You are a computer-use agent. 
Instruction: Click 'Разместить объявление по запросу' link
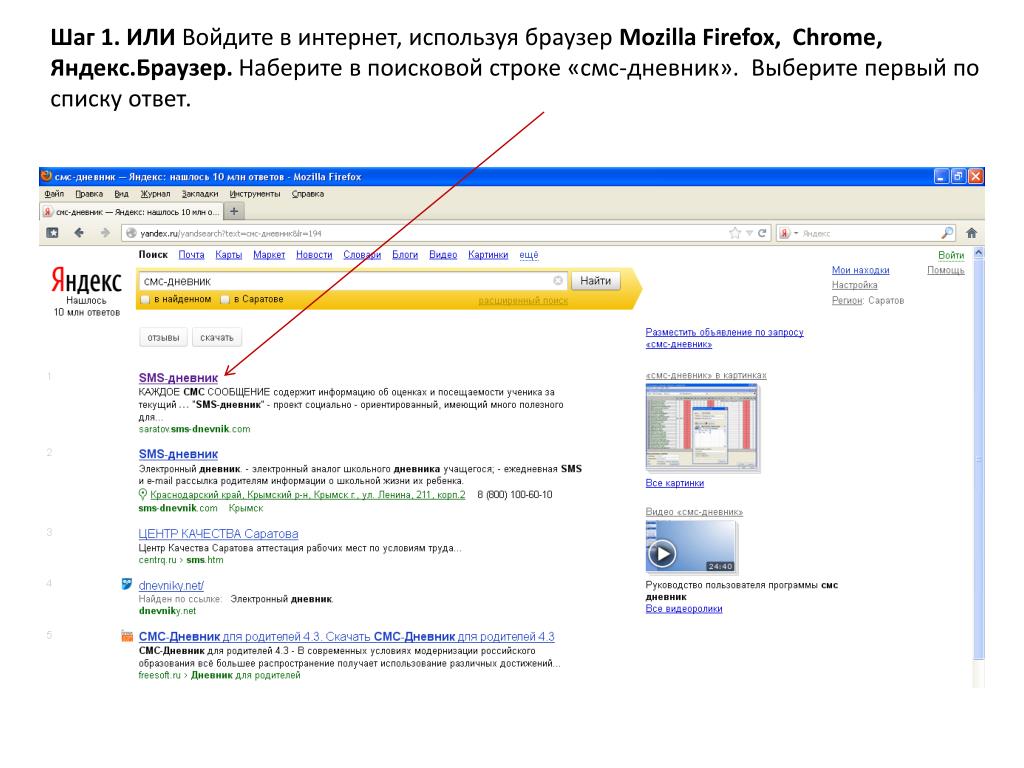tap(724, 338)
